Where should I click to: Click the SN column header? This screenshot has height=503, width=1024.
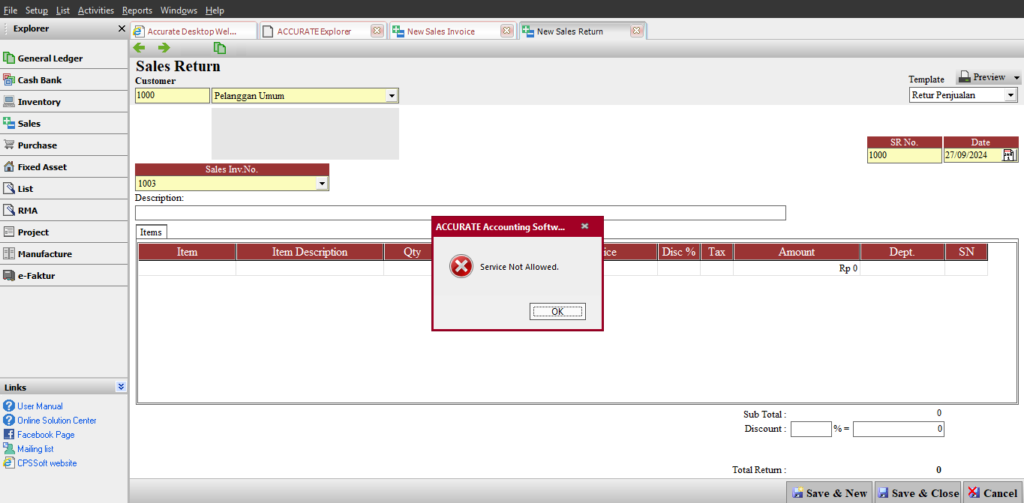click(966, 252)
